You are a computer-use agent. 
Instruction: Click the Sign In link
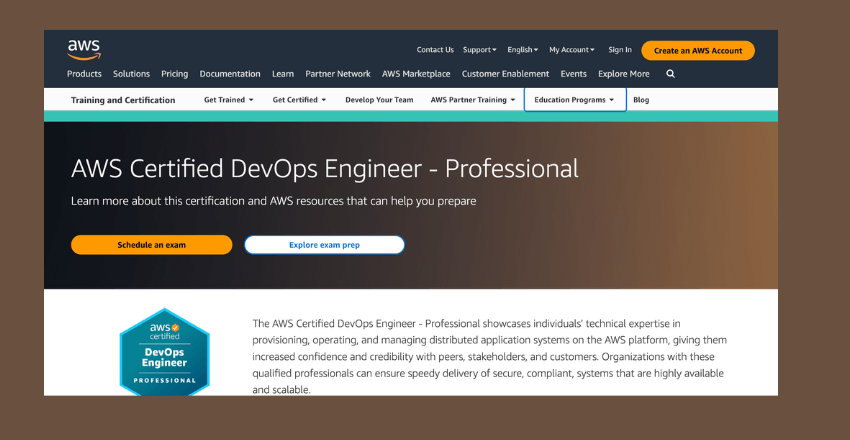(620, 50)
